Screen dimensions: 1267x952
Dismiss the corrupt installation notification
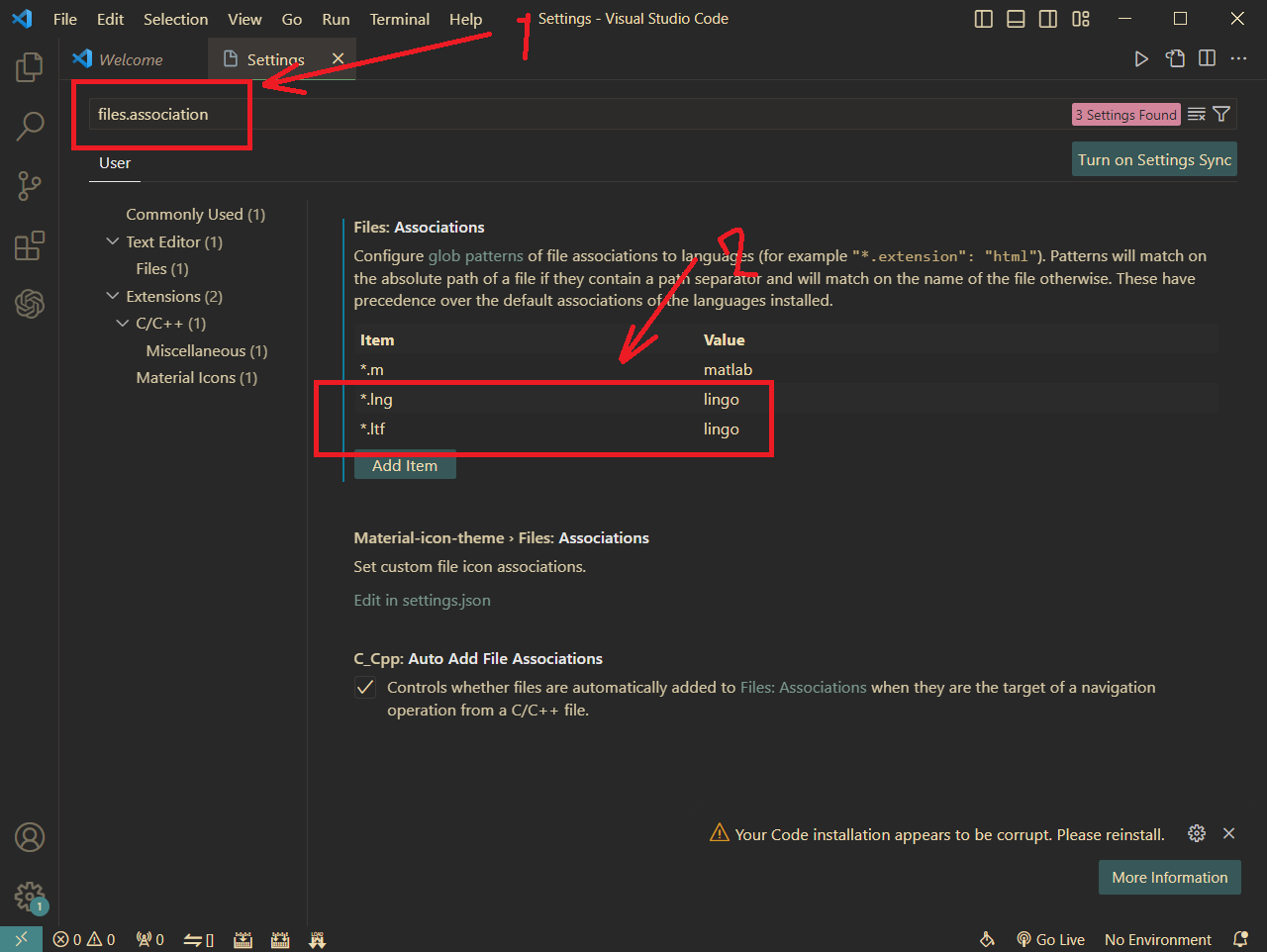pyautogui.click(x=1228, y=833)
